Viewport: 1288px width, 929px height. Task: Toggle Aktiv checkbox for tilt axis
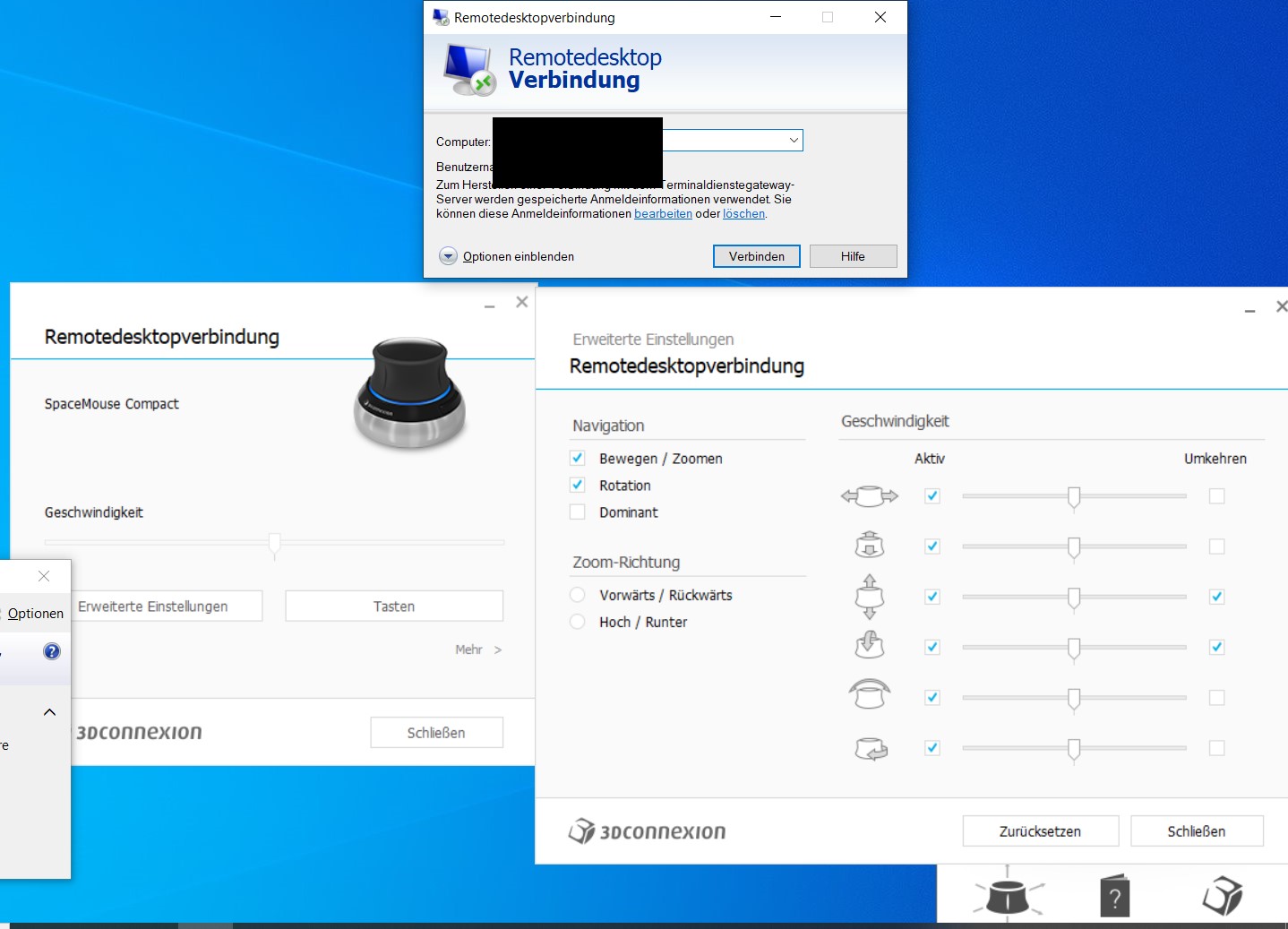pyautogui.click(x=932, y=647)
